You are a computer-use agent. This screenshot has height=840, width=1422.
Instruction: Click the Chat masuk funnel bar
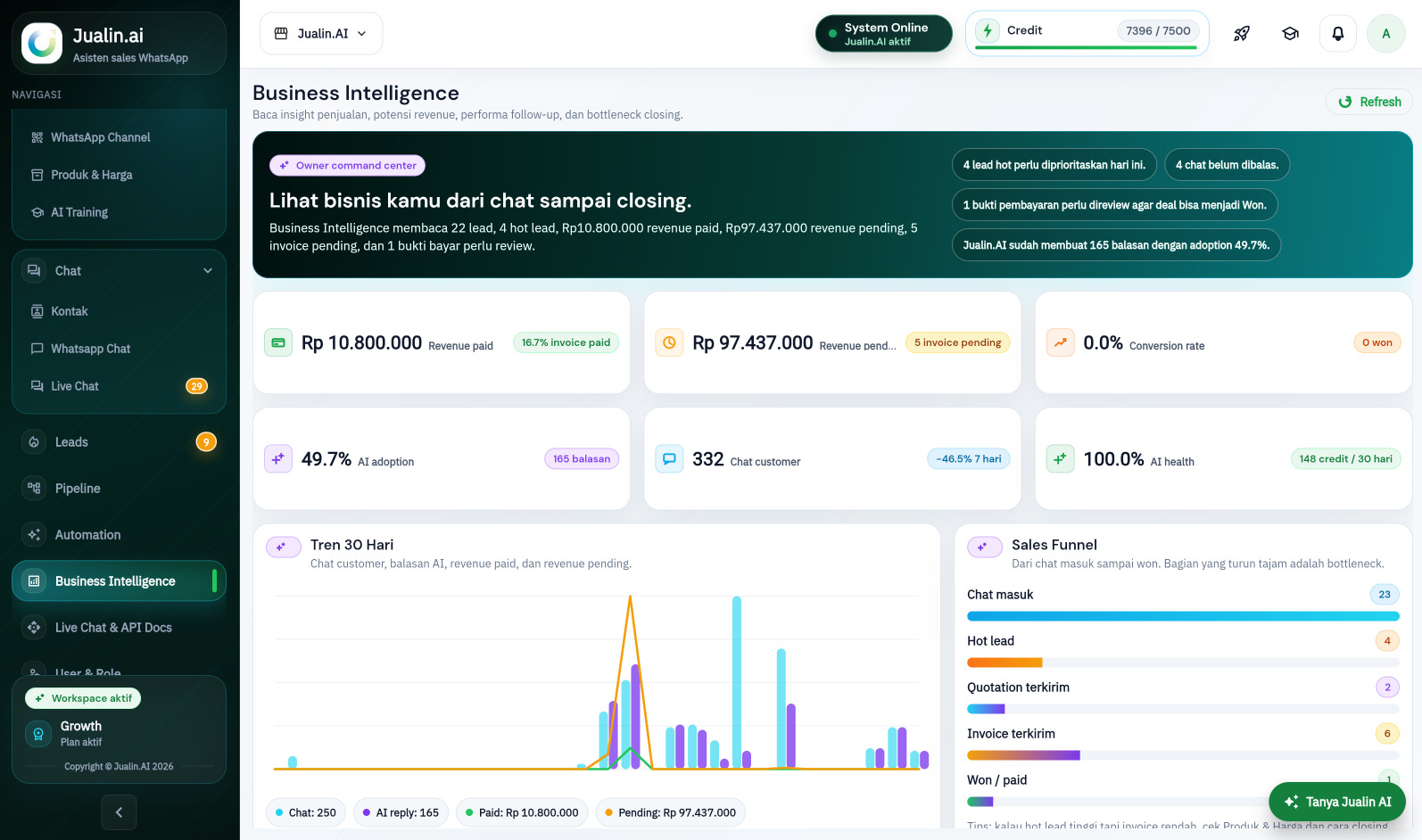tap(1183, 616)
